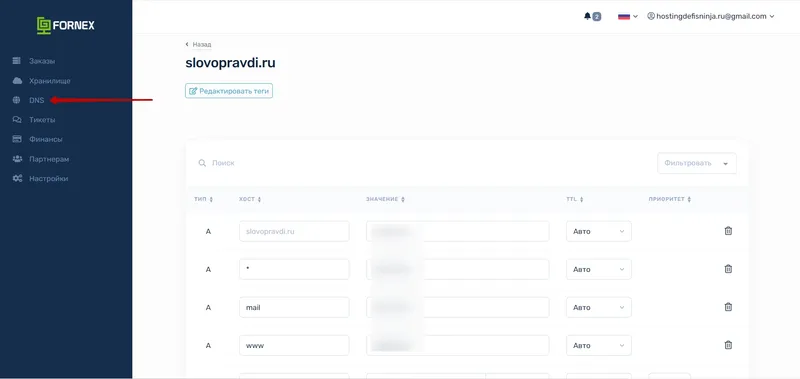Delete the slovopravdi.ru A record

point(728,231)
